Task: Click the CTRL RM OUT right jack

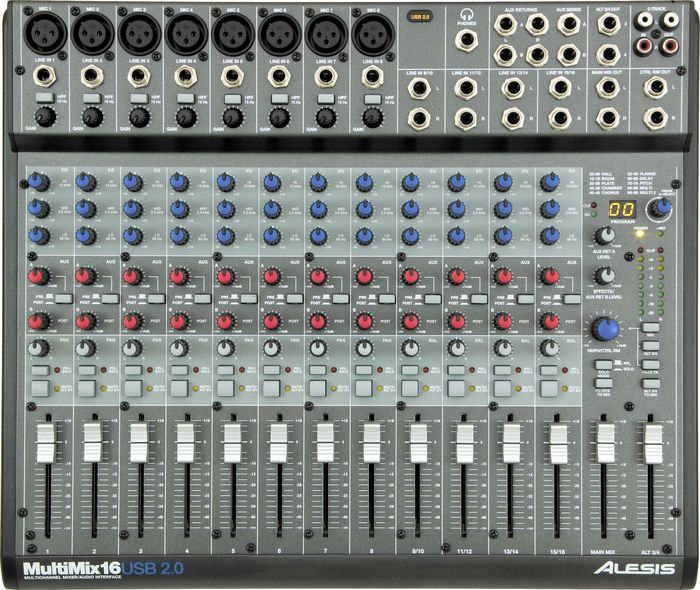Action: (655, 118)
